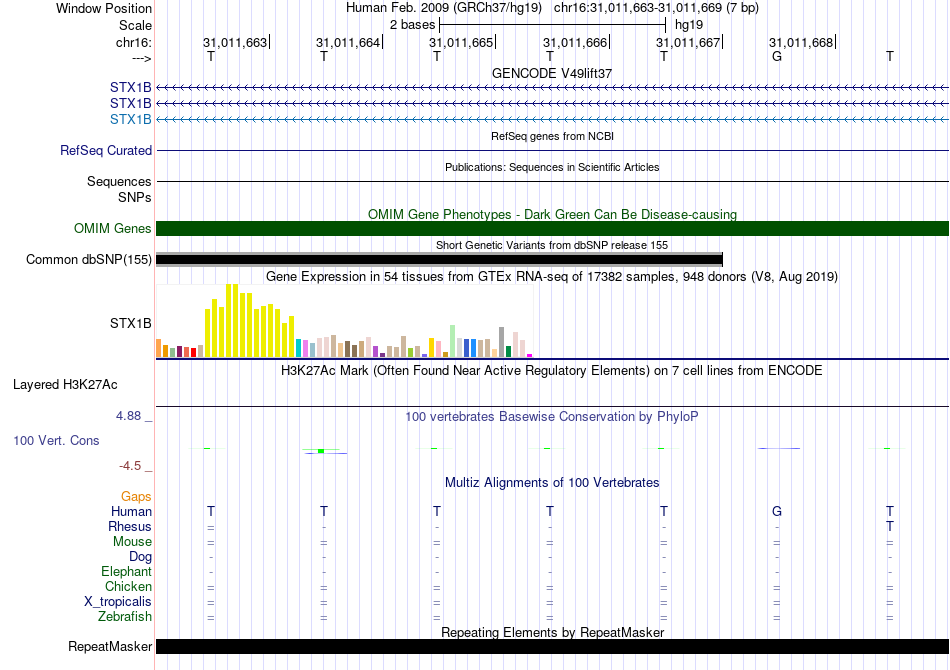Click the tall light-green GTEx bar
The width and height of the screenshot is (950, 670).
tap(453, 341)
